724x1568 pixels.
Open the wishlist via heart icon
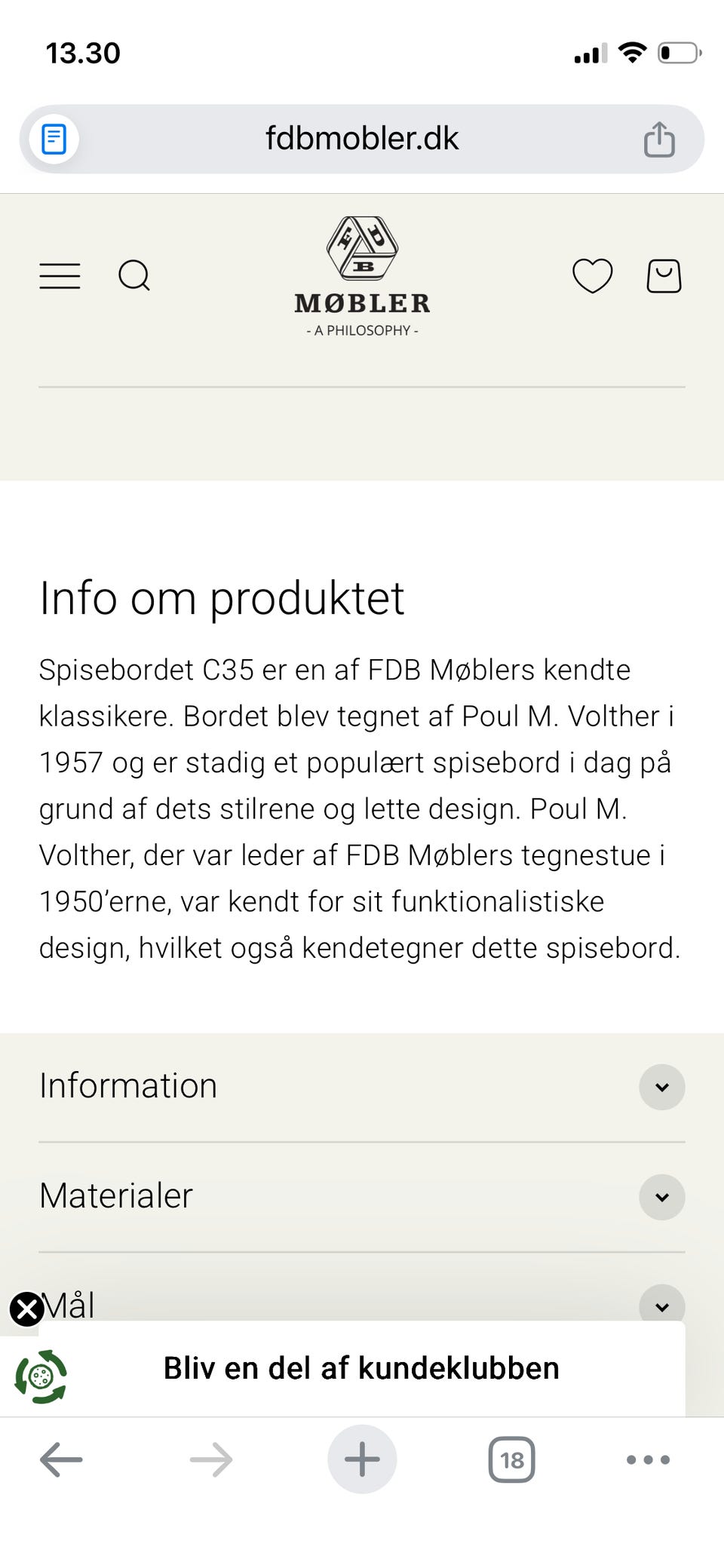[x=592, y=276]
